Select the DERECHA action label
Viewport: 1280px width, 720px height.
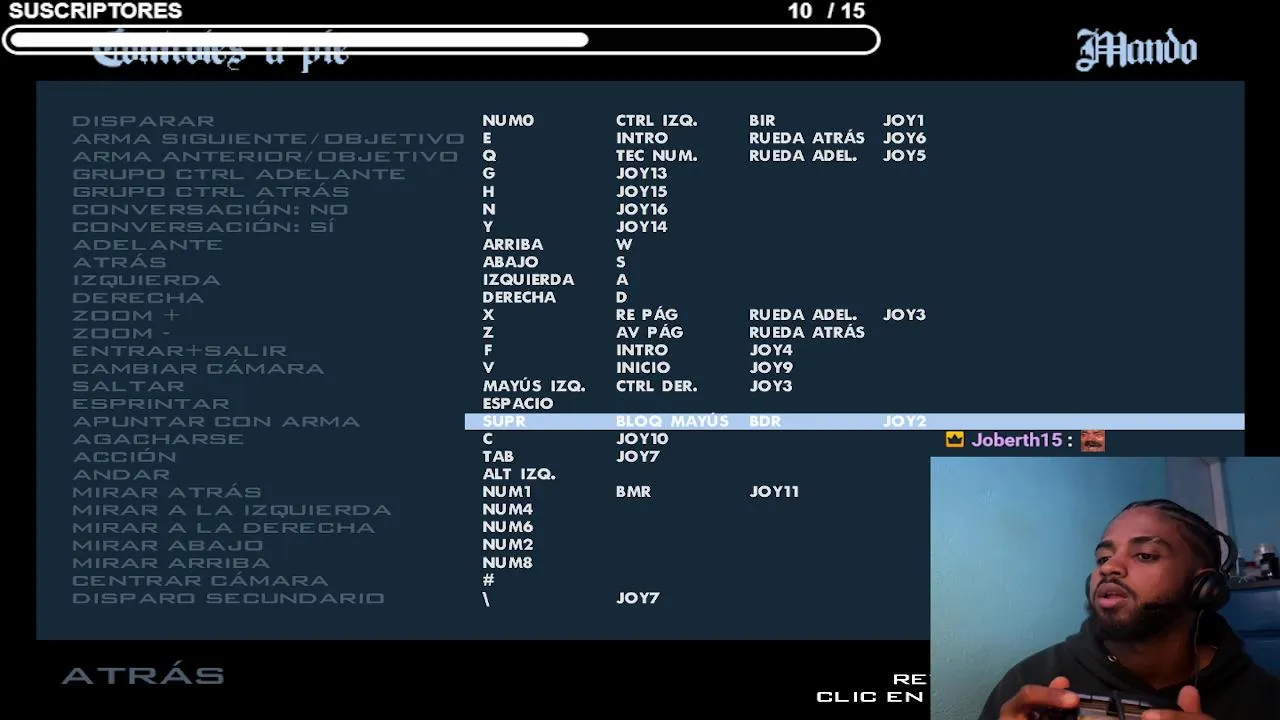pyautogui.click(x=138, y=298)
